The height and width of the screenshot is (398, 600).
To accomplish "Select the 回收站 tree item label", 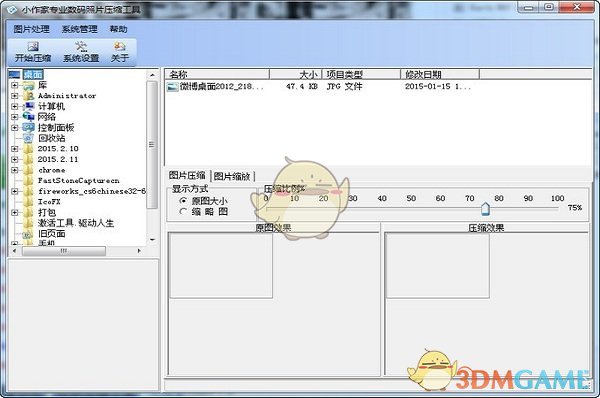I will [51, 138].
